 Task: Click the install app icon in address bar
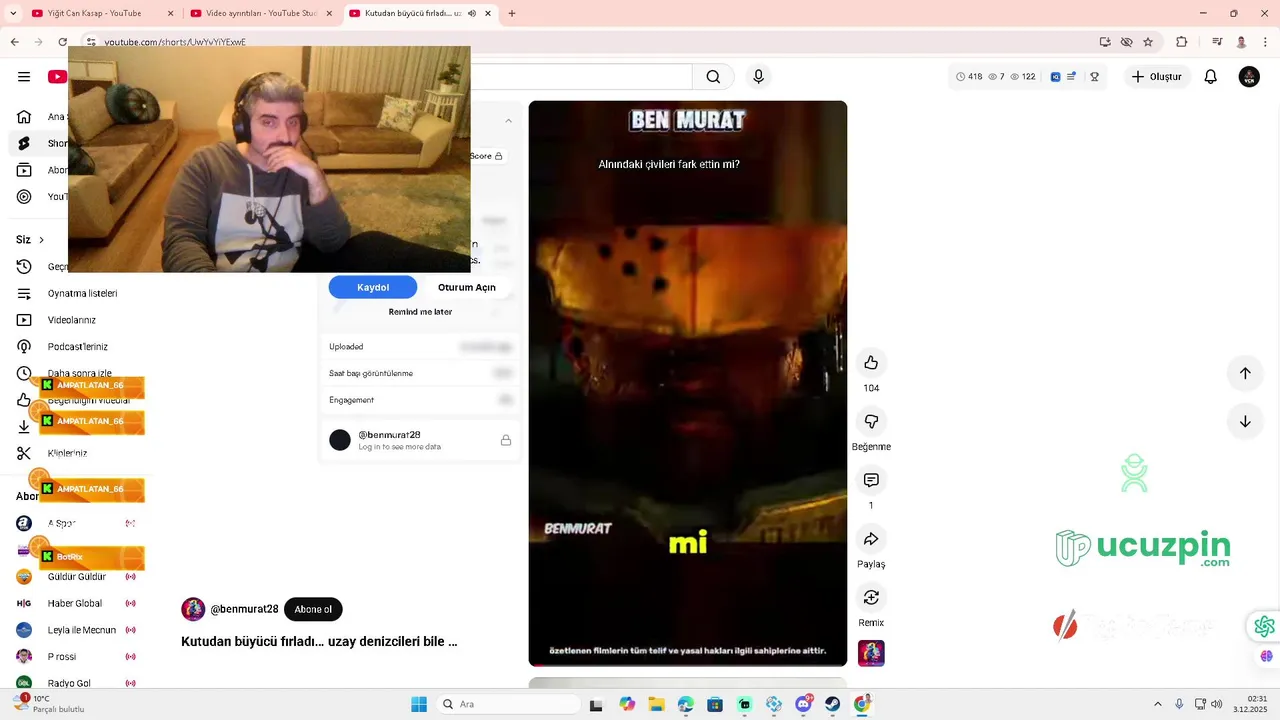tap(1105, 42)
